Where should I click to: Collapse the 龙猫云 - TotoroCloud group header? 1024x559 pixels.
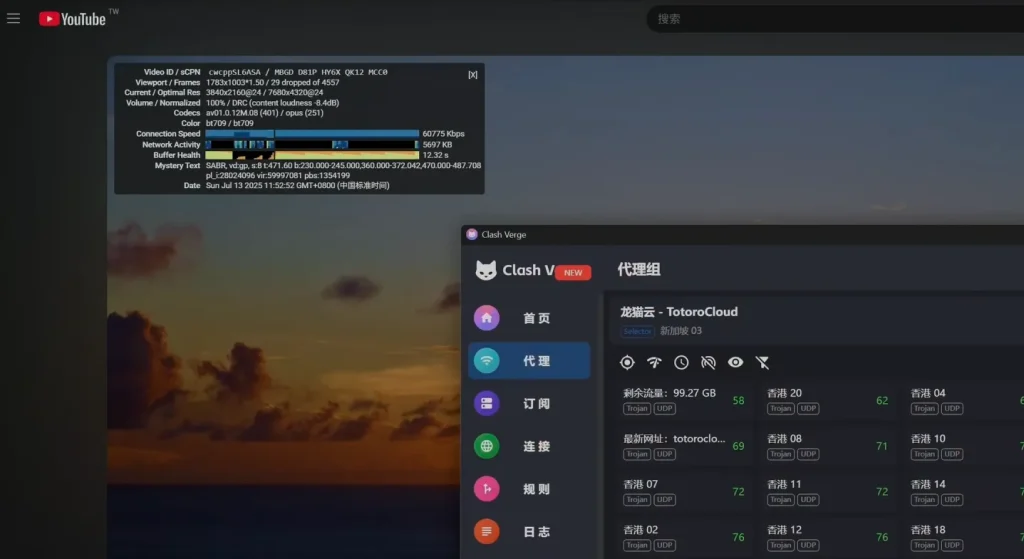(x=816, y=320)
